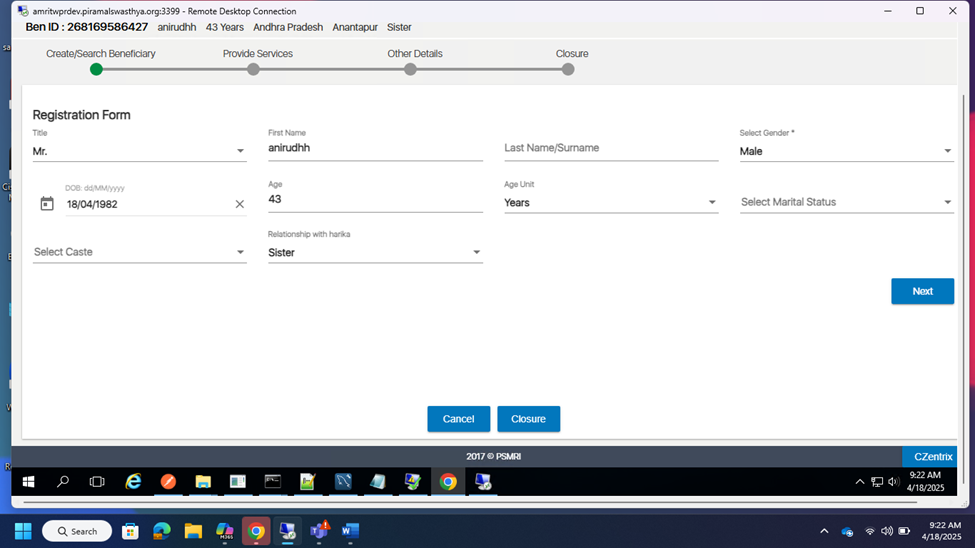Open Microsoft Teams in local taskbar
This screenshot has width=975, height=548.
click(x=319, y=531)
